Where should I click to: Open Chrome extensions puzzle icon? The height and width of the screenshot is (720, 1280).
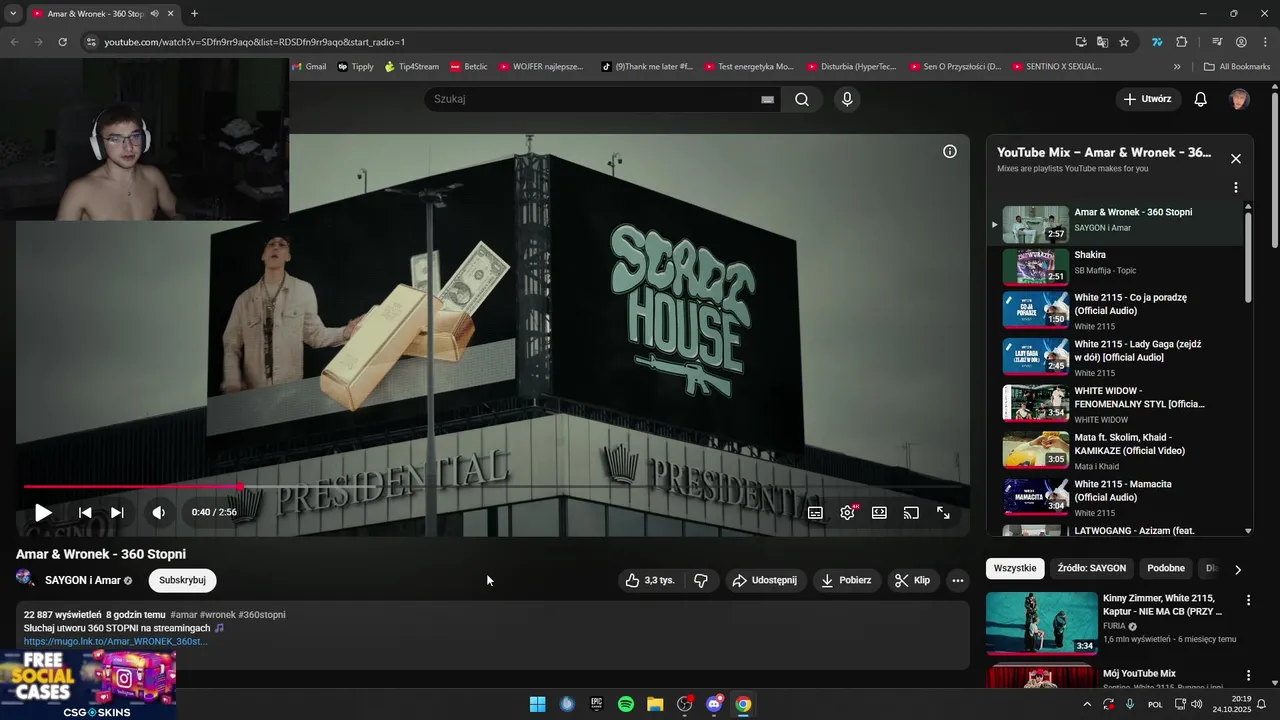tap(1182, 42)
